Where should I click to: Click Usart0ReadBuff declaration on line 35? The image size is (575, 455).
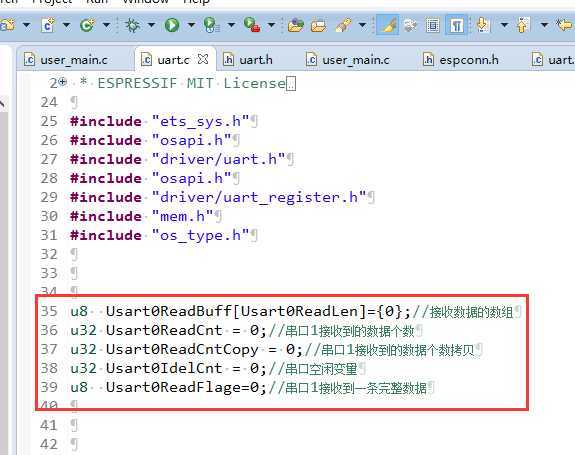(x=240, y=311)
